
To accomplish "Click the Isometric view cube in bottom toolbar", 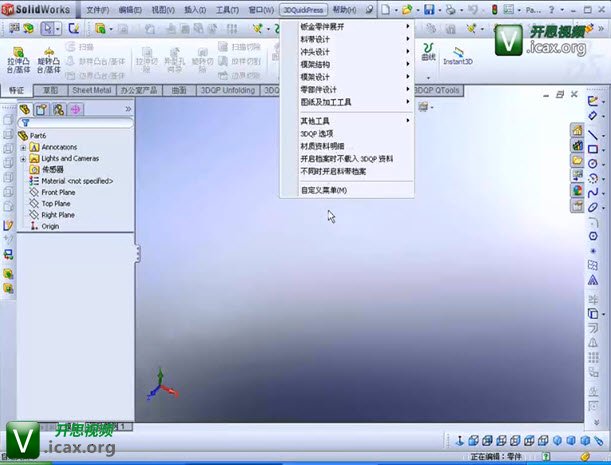I will click(558, 440).
